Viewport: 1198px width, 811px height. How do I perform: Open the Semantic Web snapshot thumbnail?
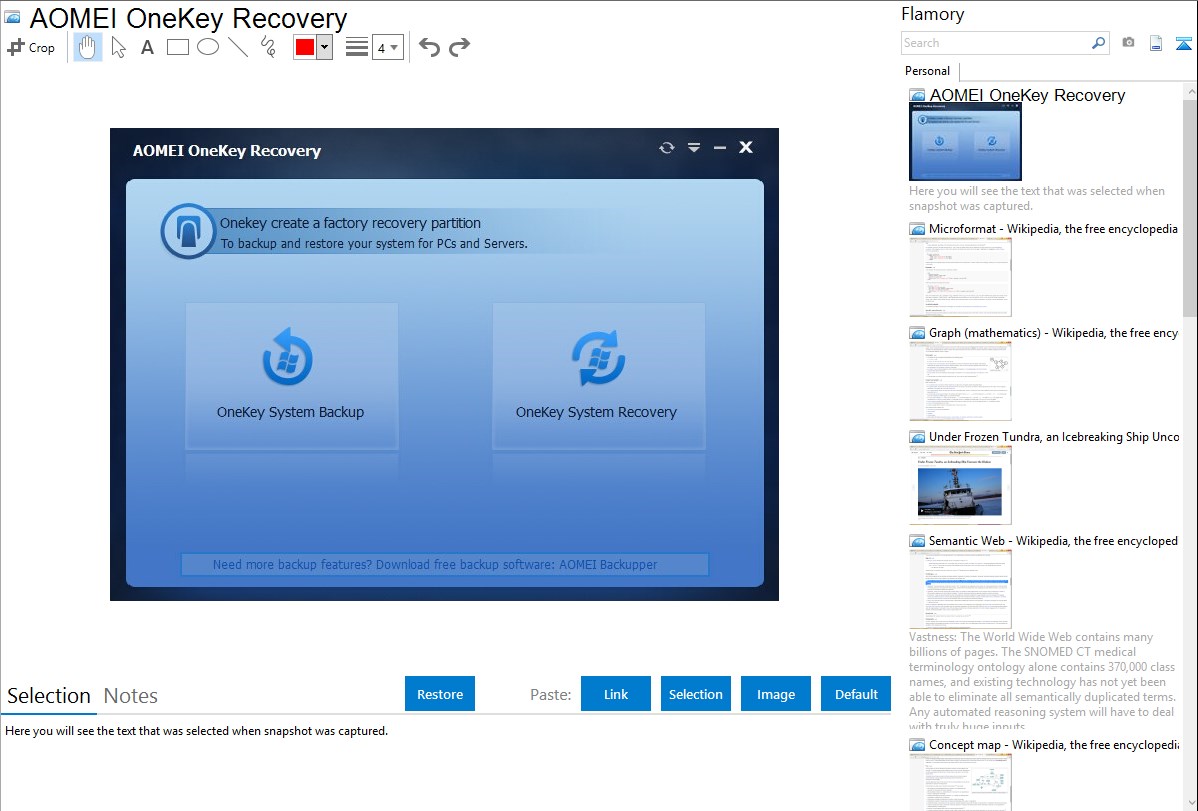click(960, 589)
